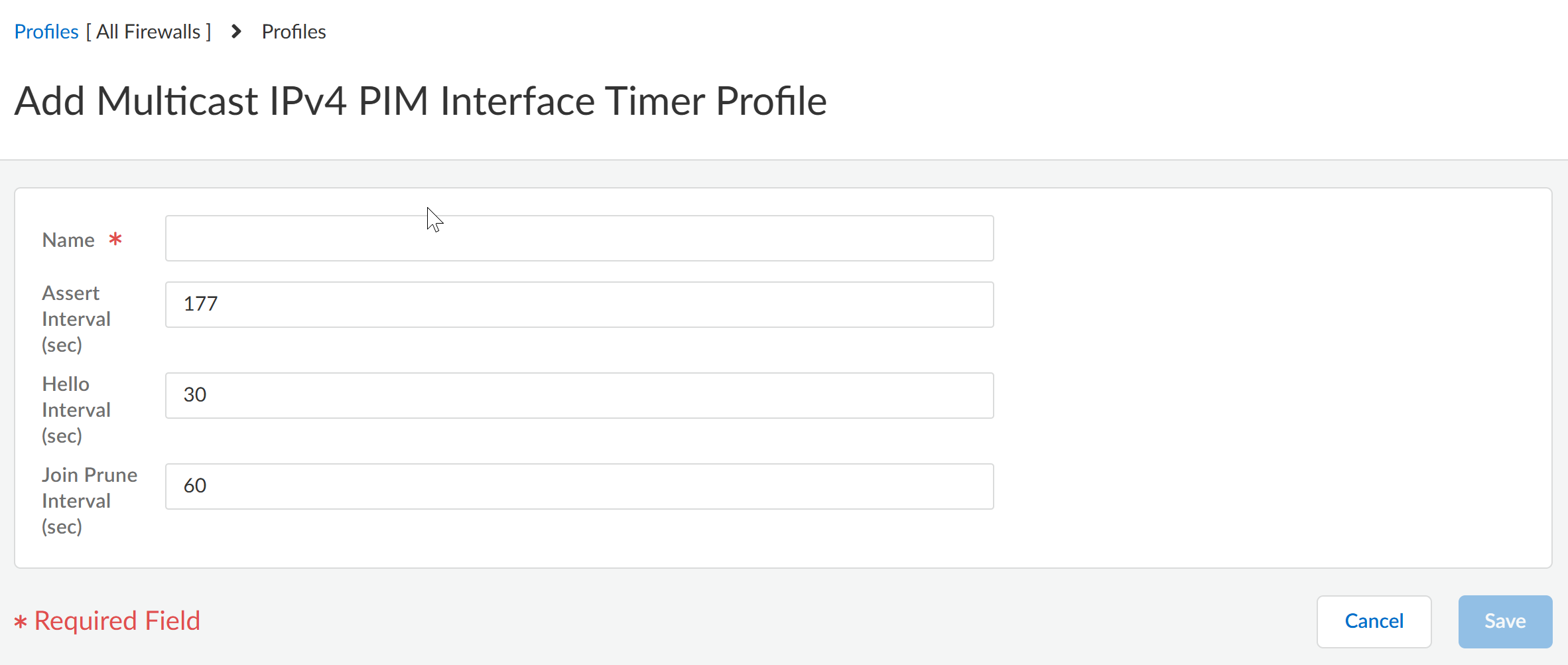This screenshot has width=1568, height=665.
Task: Click the breadcrumb chevron arrow separator
Action: [236, 32]
